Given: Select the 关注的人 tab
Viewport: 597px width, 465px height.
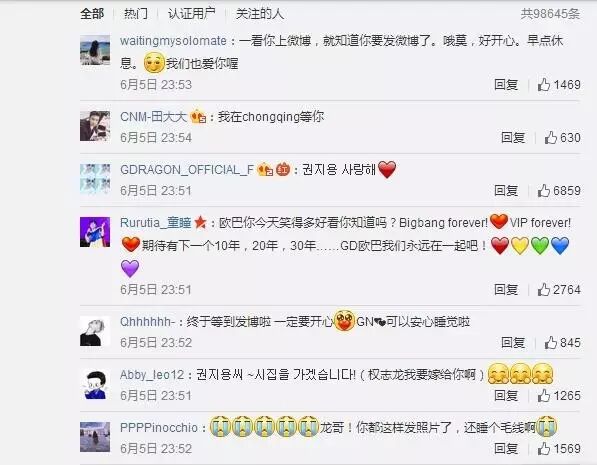Looking at the screenshot, I should 260,14.
